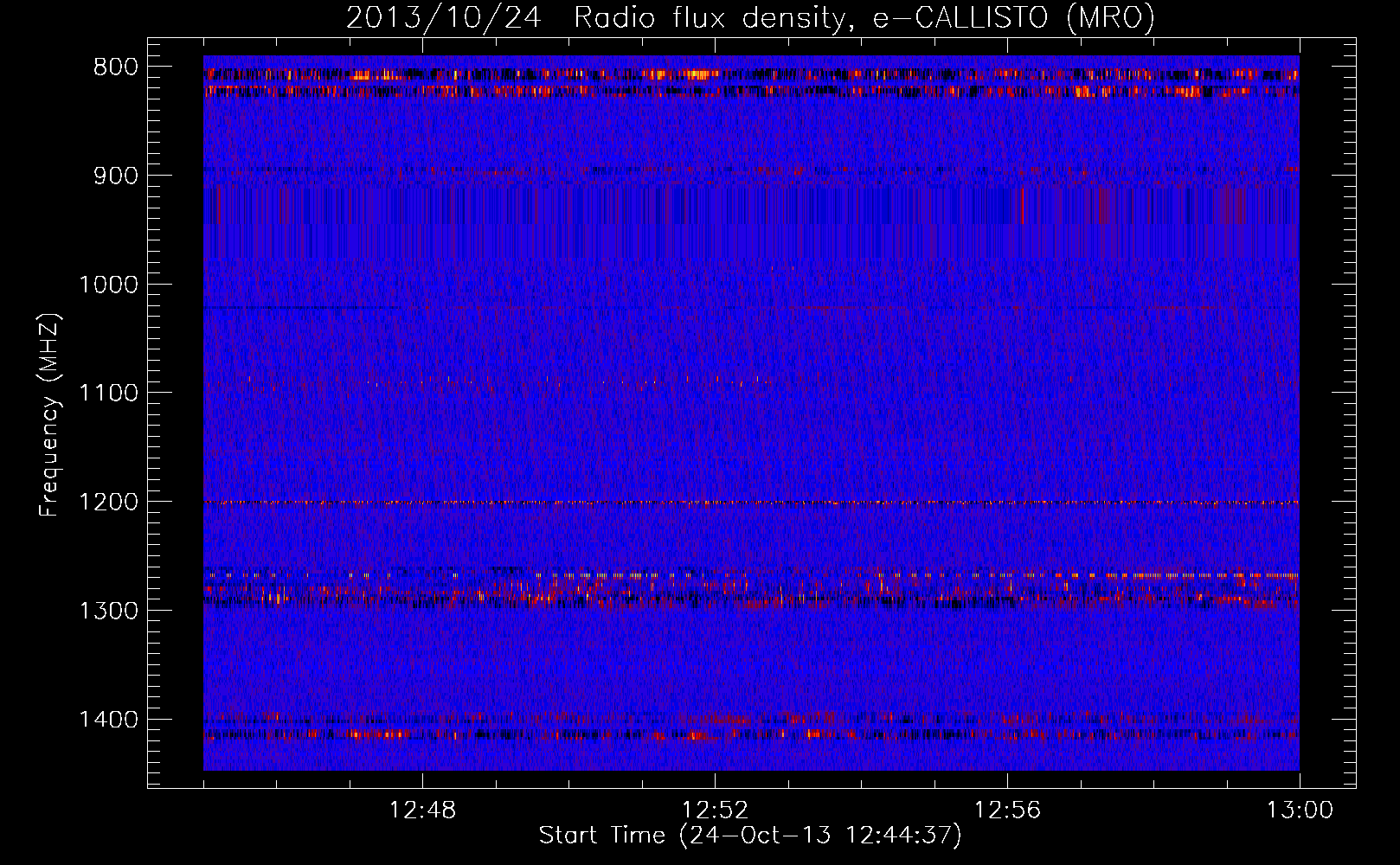Click the 800 frequency tick label
The image size is (1400, 865).
(x=116, y=67)
